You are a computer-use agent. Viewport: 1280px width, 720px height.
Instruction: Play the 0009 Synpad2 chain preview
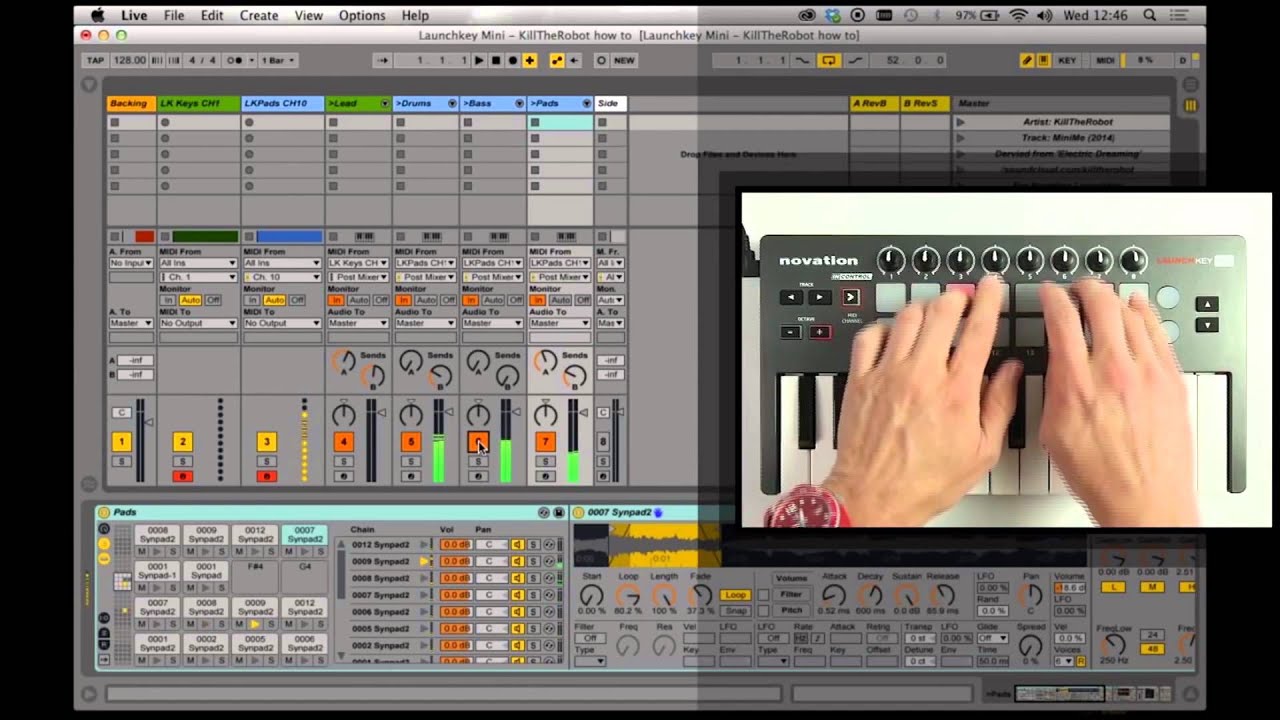tap(425, 561)
